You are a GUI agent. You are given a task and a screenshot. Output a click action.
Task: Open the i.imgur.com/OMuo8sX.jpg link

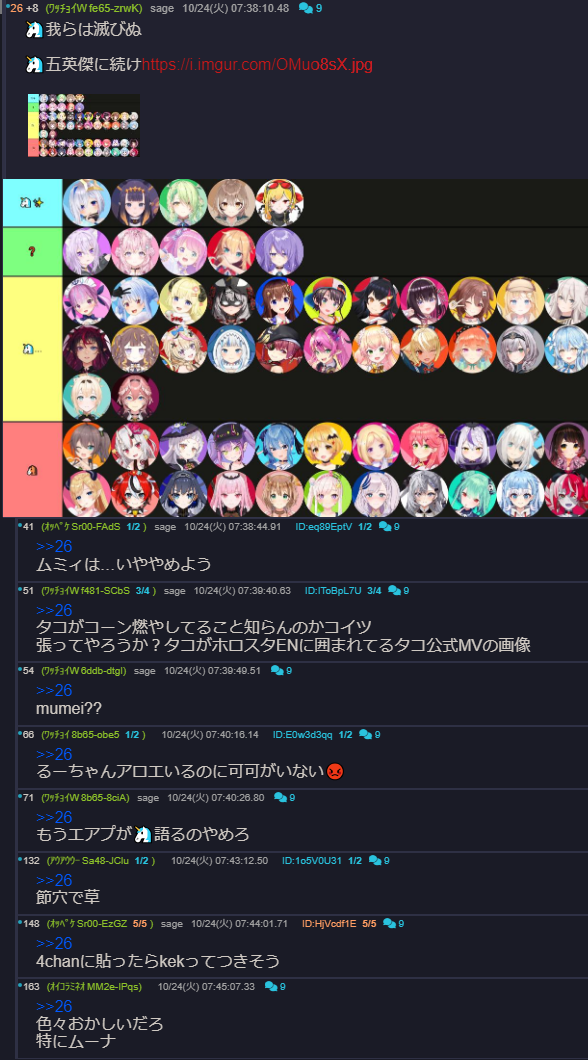(258, 65)
